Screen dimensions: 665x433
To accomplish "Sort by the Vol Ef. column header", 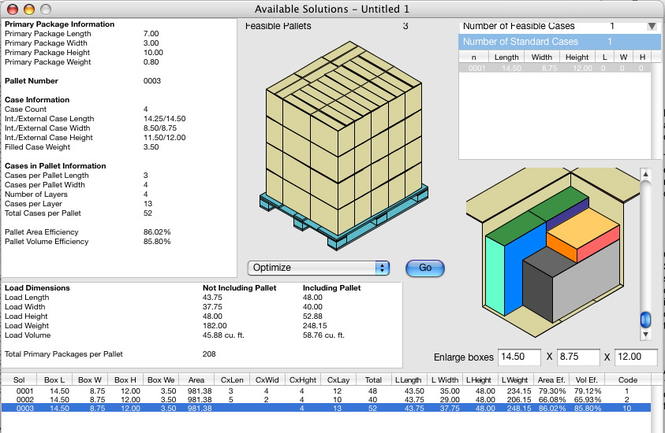I will click(x=587, y=380).
